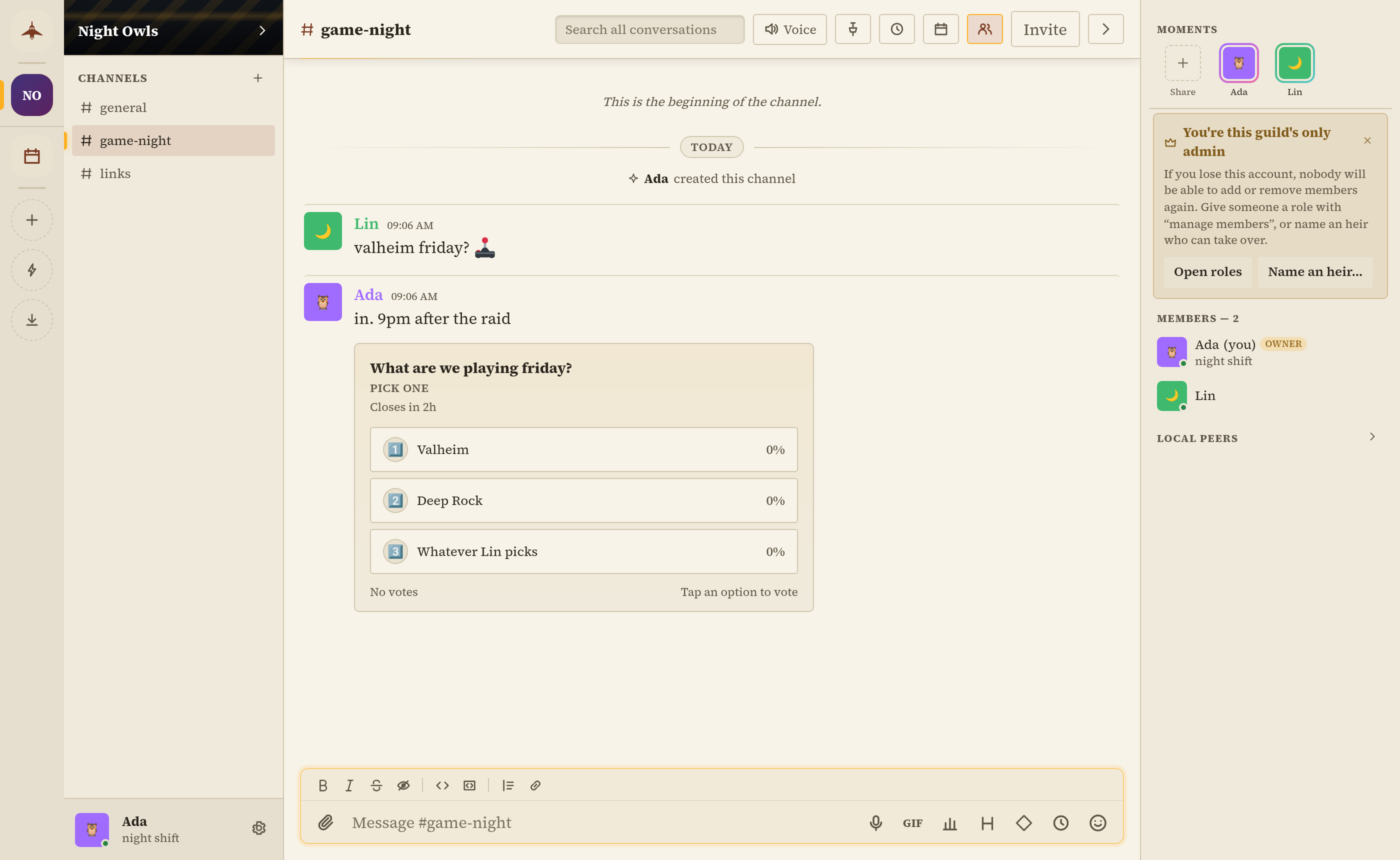
Task: Select the NO guild server icon
Action: pos(32,95)
